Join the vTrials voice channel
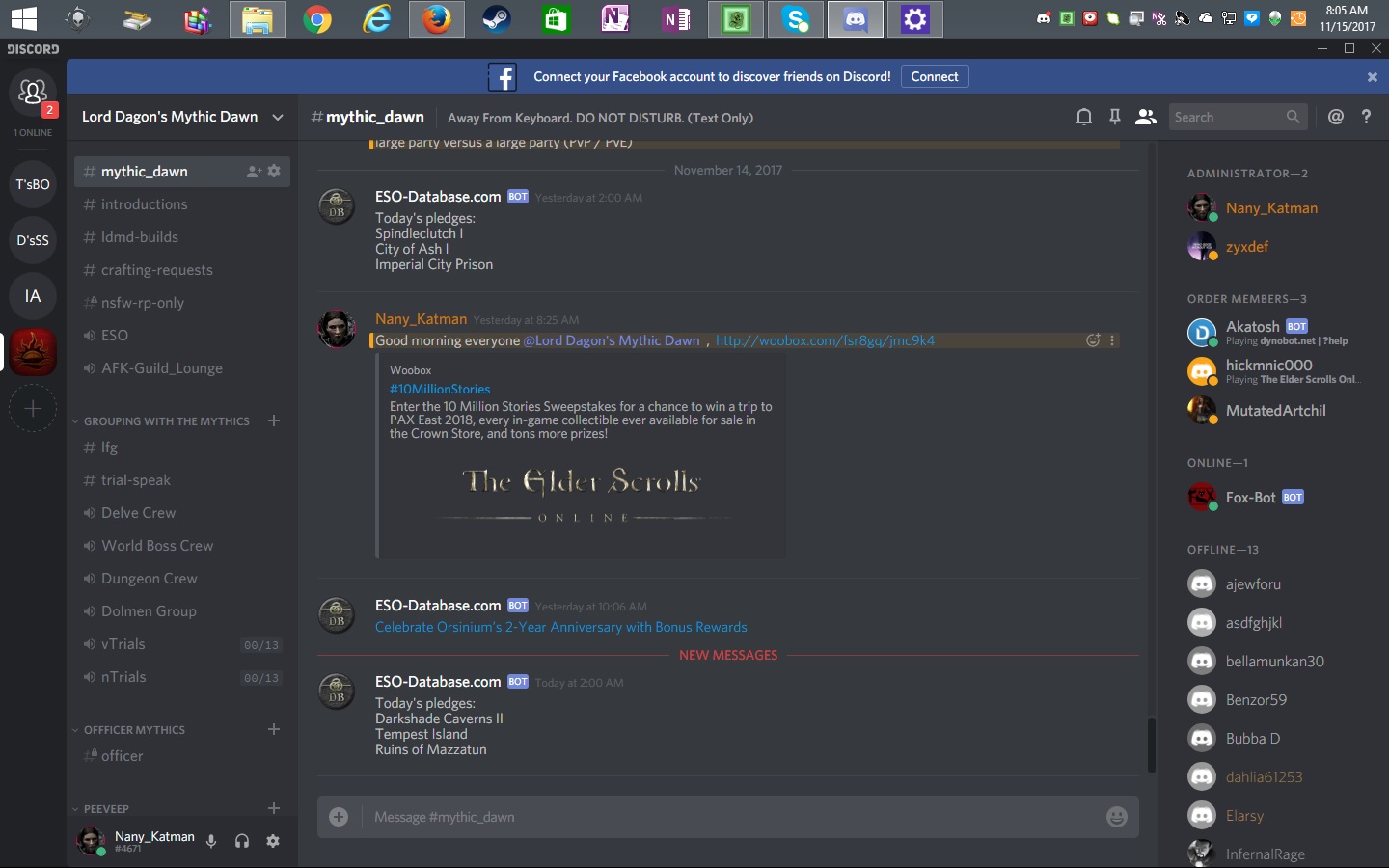 [182, 644]
